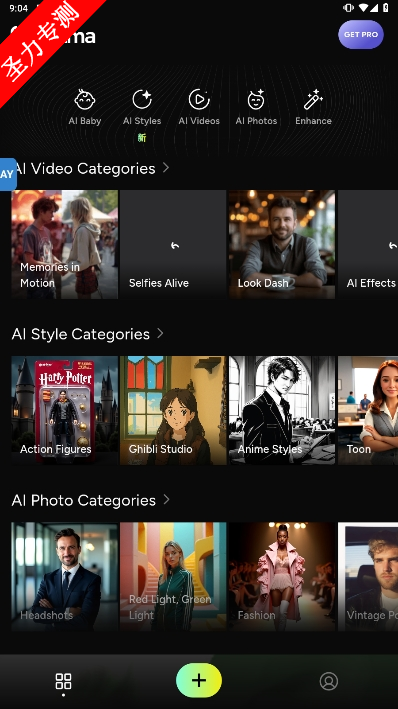
Task: Open the AI Baby tool icon
Action: pos(85,99)
